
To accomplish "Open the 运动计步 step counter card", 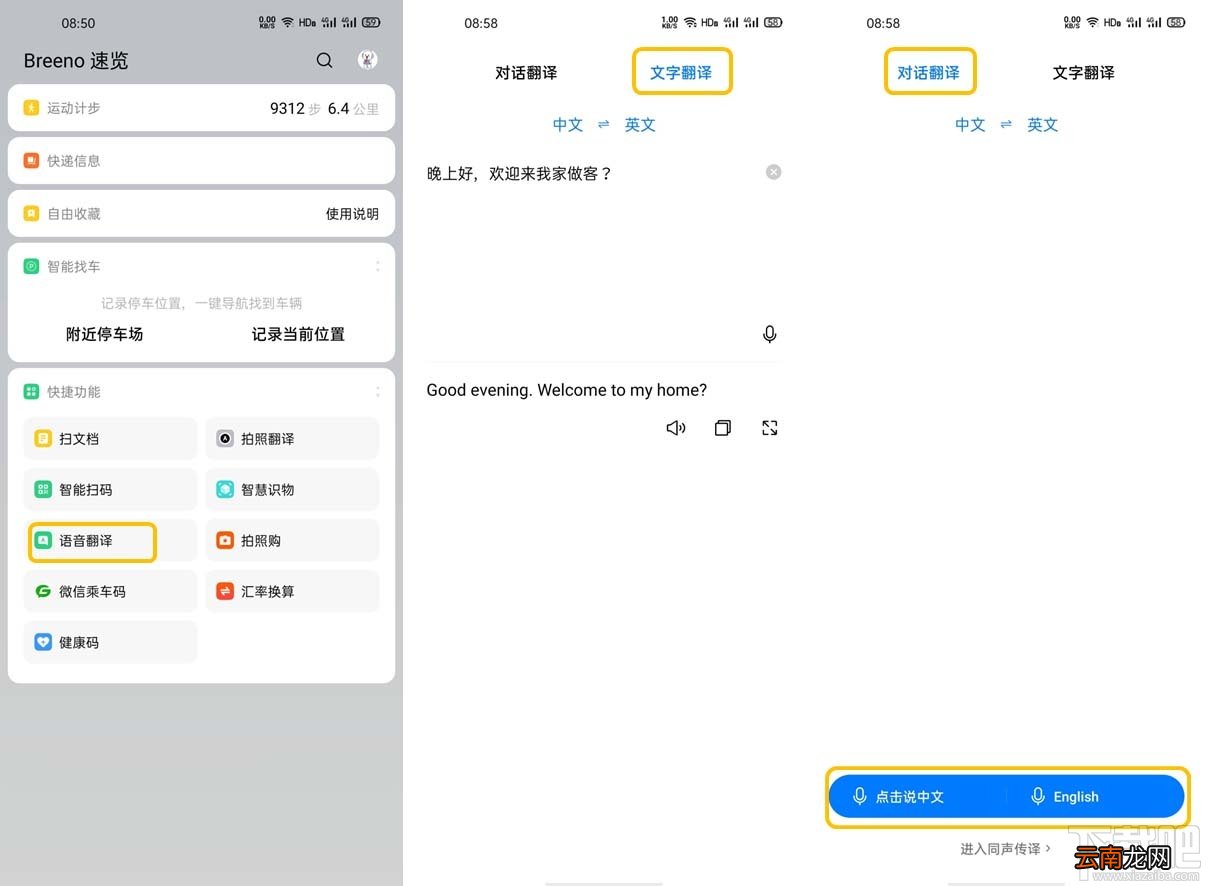I will pyautogui.click(x=201, y=108).
